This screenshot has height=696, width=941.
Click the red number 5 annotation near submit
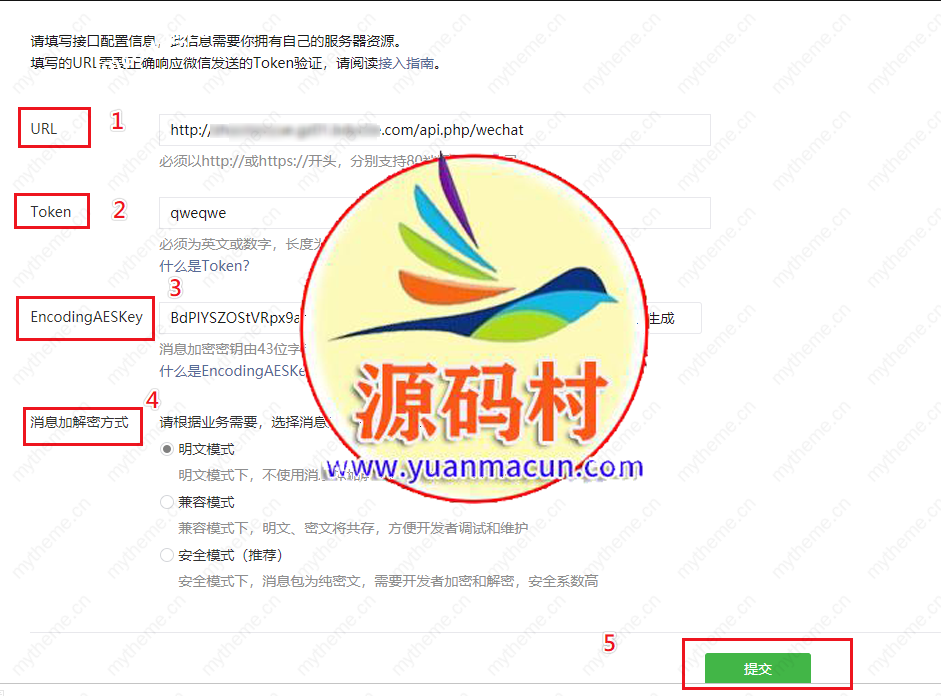[609, 643]
